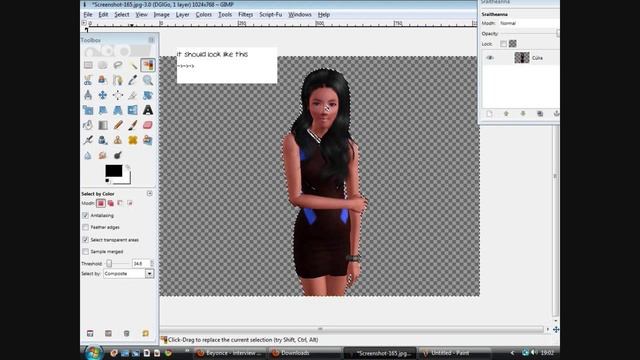640x360 pixels.
Task: Select the Paths tool
Action: click(x=118, y=80)
